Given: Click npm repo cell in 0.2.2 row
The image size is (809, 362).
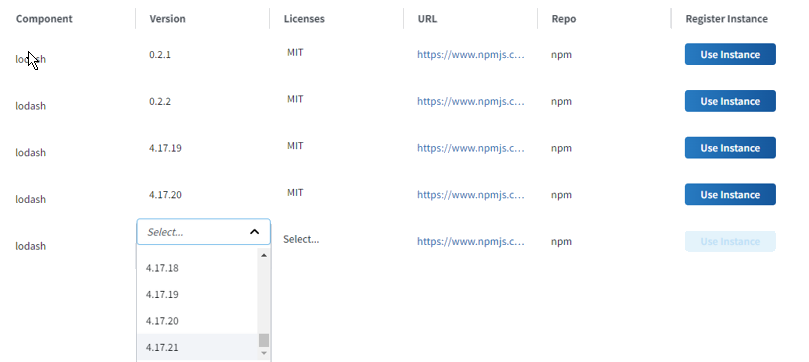Looking at the screenshot, I should click(x=561, y=102).
